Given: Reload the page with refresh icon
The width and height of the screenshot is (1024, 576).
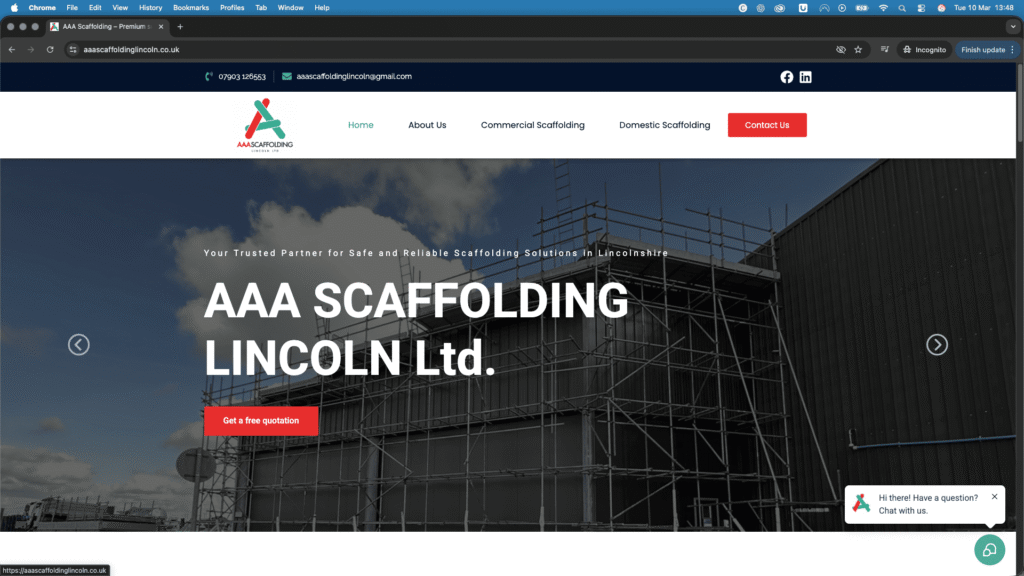Looking at the screenshot, I should click(50, 50).
